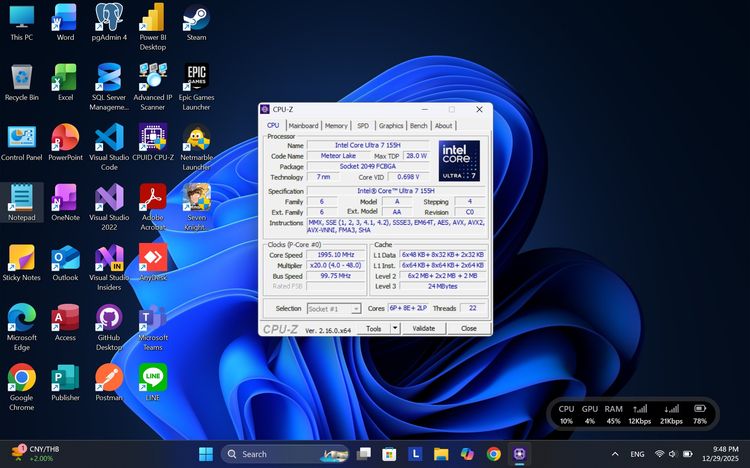Click the Multiplier value x20.0 (4.0 - 48.0)
The height and width of the screenshot is (468, 750).
click(x=336, y=265)
